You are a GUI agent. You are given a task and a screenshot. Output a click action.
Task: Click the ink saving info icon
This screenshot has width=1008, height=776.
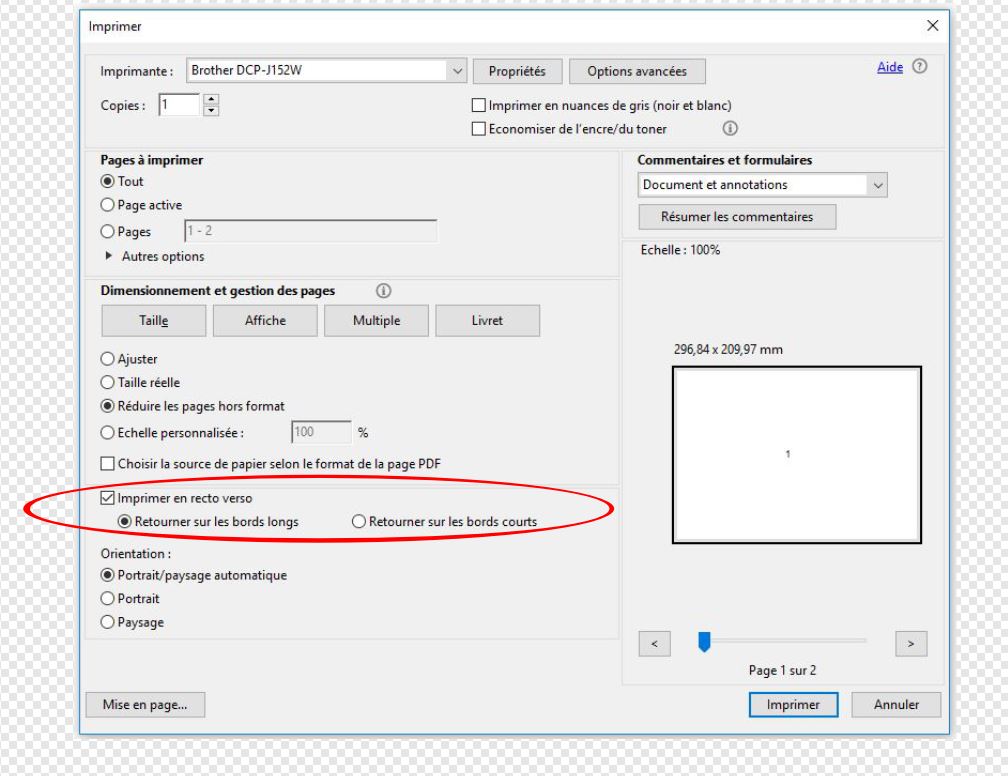(730, 128)
